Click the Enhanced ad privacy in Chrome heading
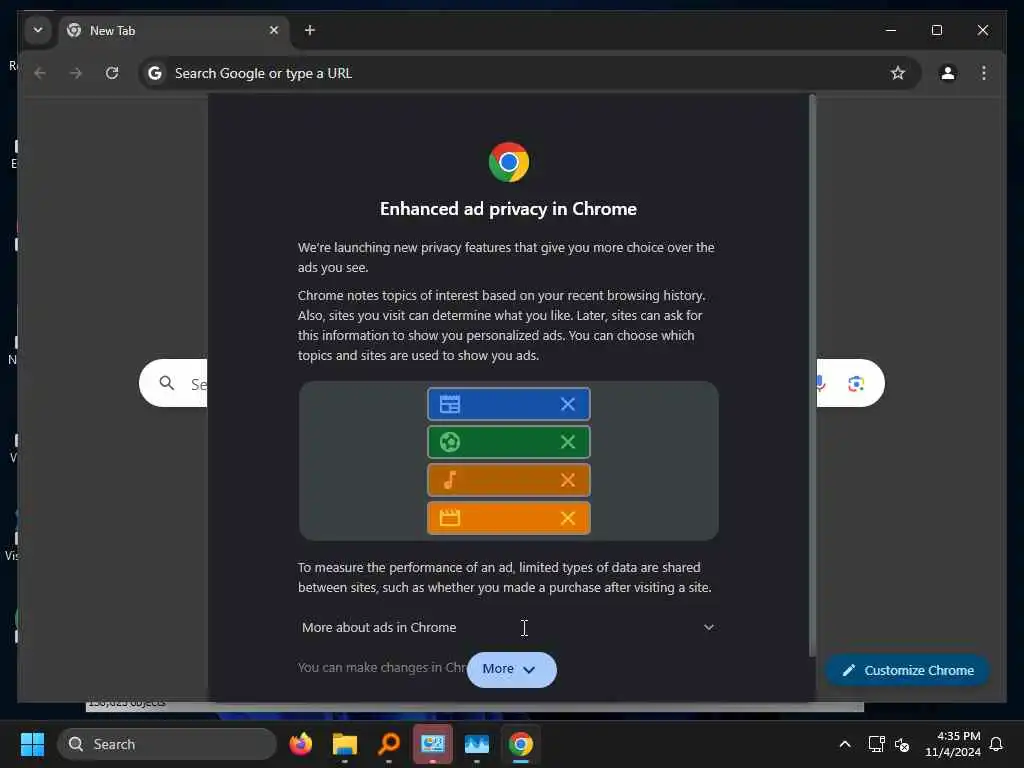The height and width of the screenshot is (768, 1024). pyautogui.click(x=508, y=209)
